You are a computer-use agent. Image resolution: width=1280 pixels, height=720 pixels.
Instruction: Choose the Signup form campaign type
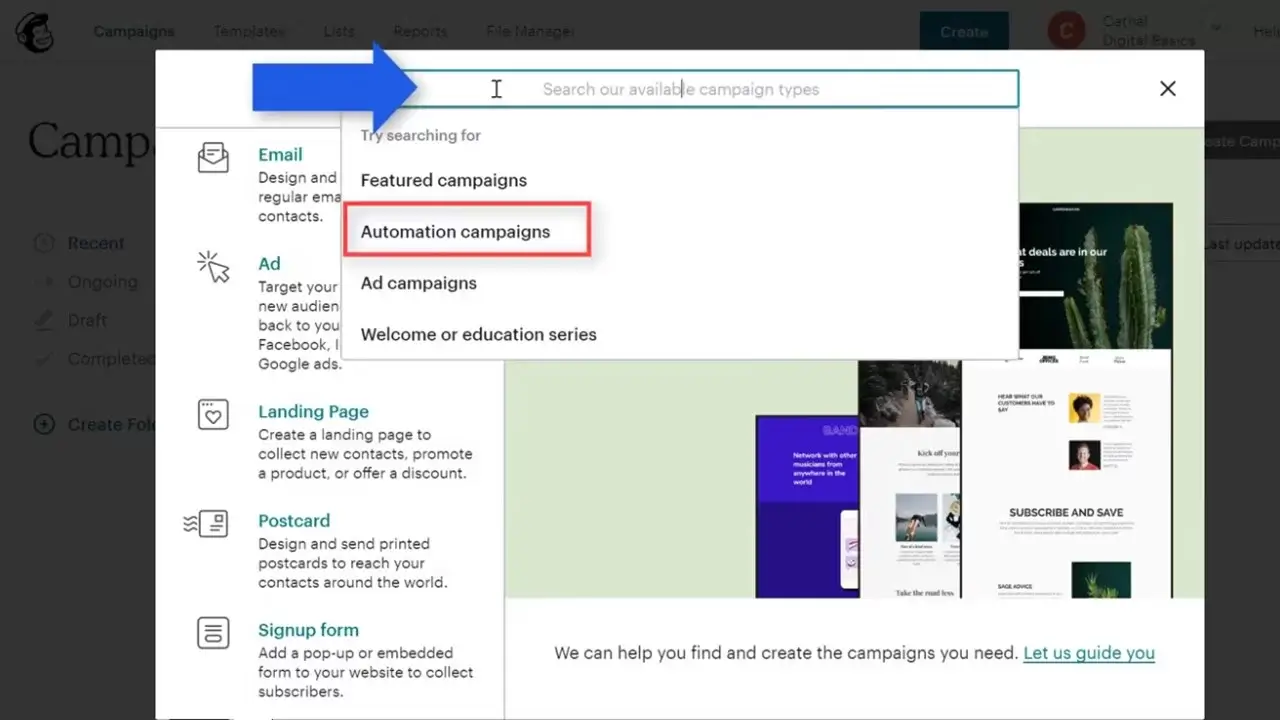pyautogui.click(x=308, y=629)
